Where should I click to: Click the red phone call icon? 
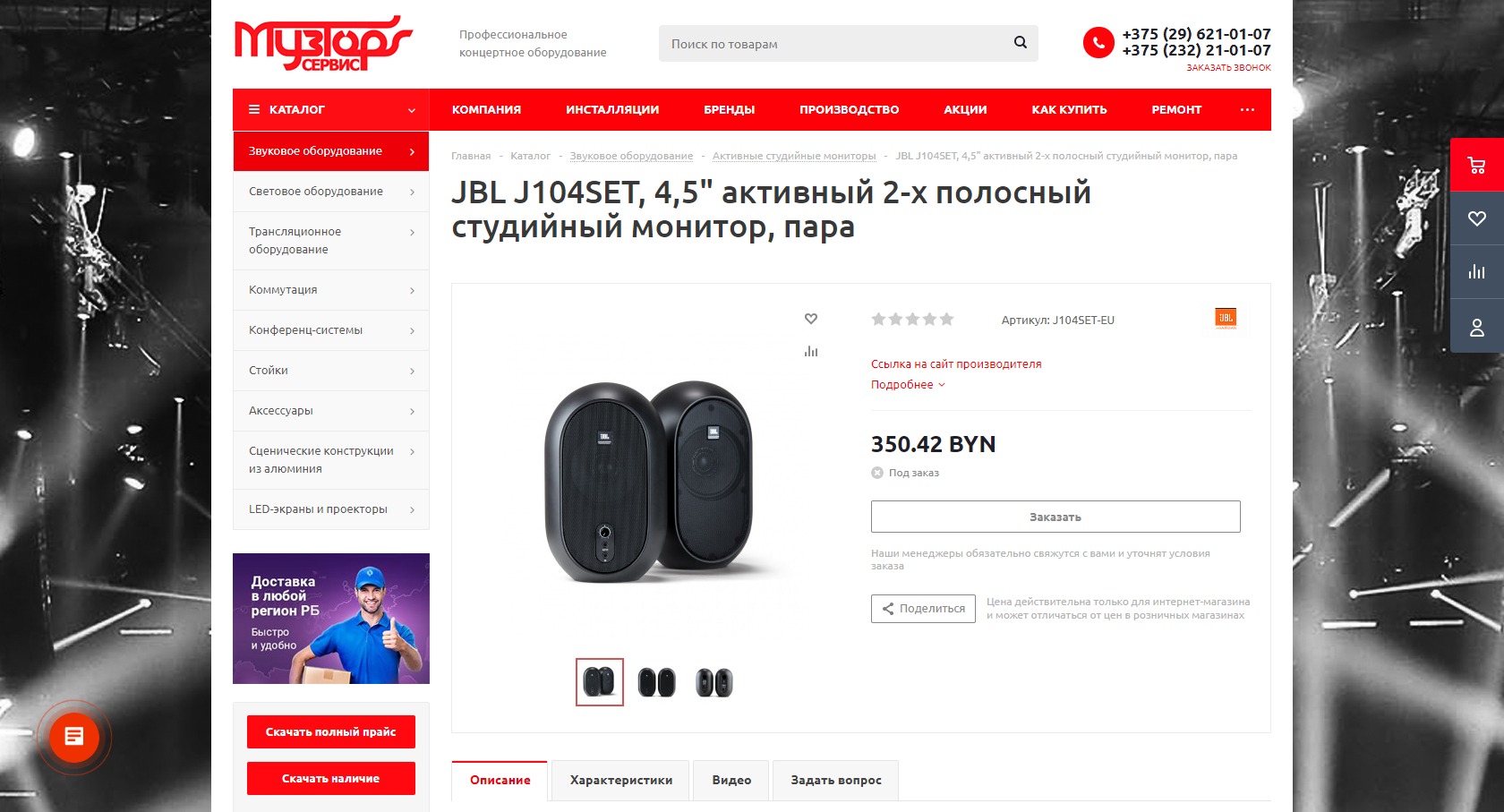click(1098, 42)
